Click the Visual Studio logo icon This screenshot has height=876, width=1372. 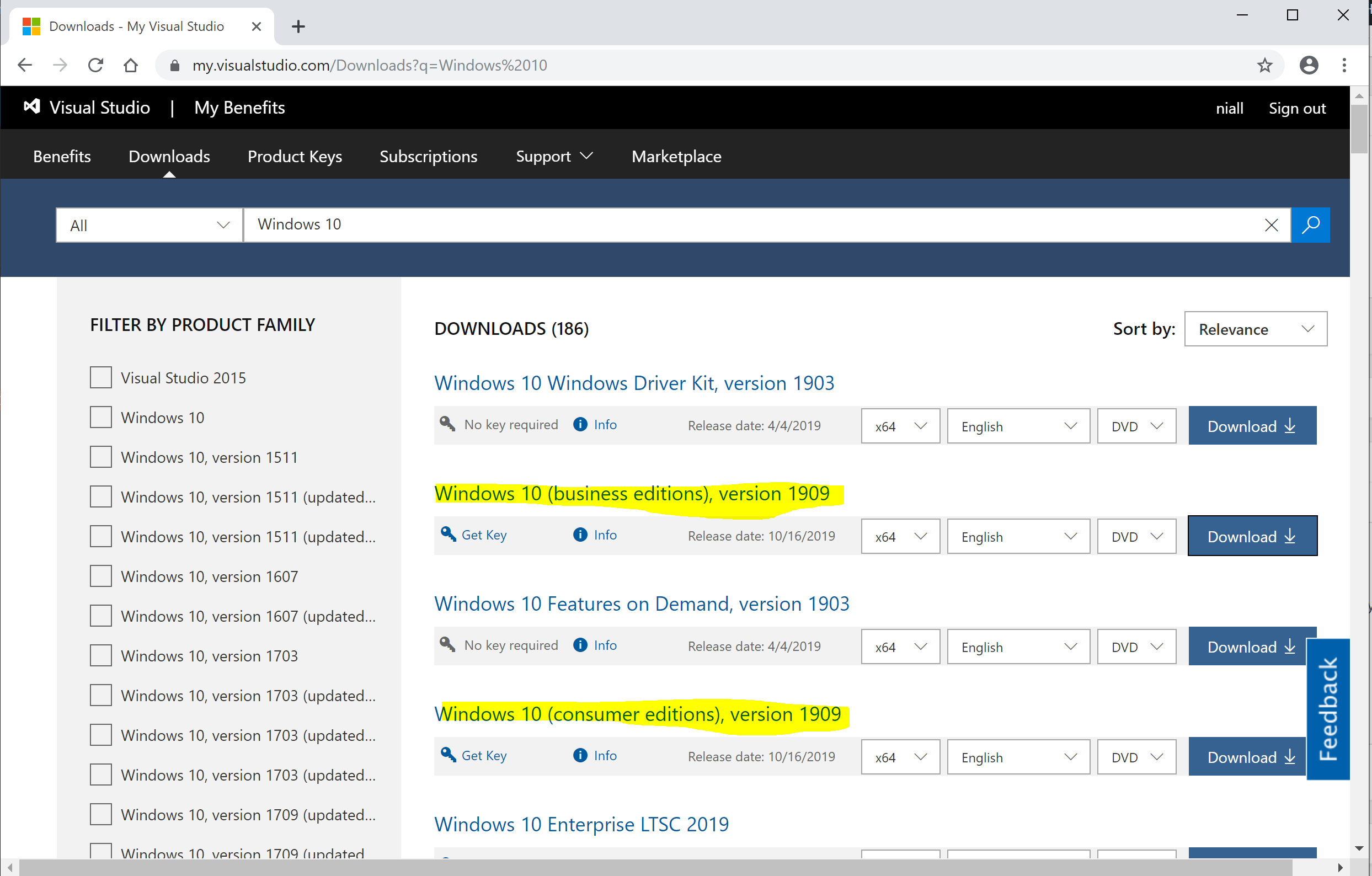point(32,106)
